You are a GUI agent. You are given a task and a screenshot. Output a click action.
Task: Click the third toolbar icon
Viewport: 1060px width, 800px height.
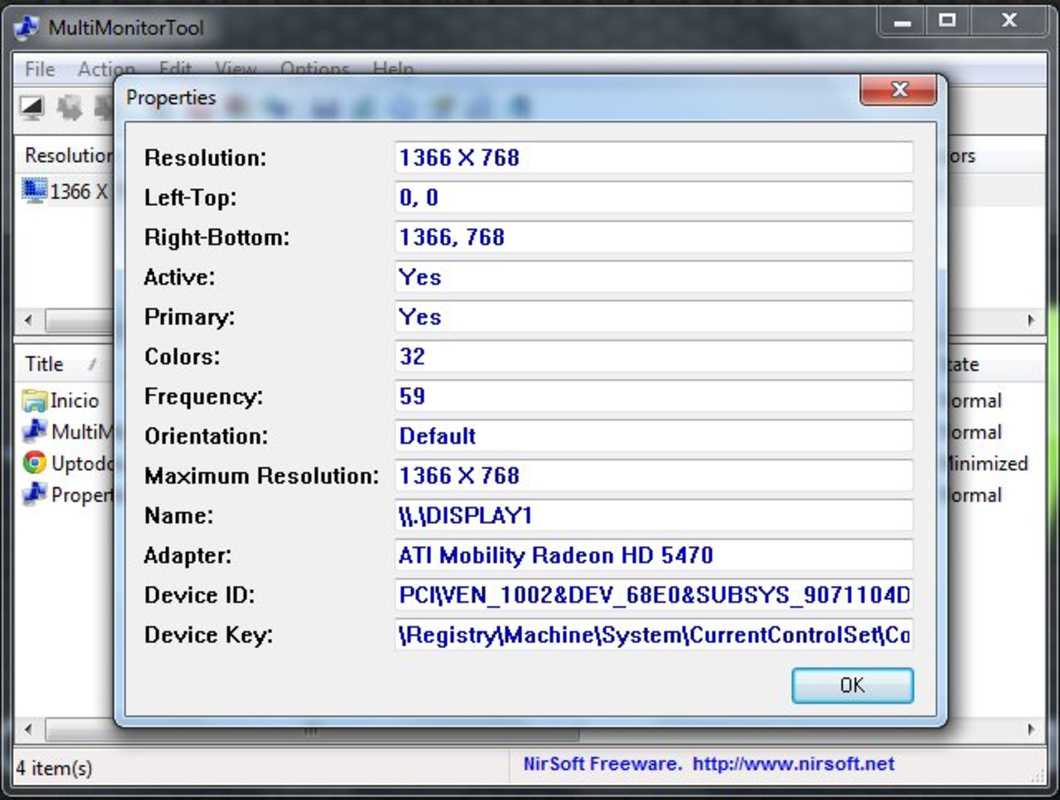pos(105,108)
